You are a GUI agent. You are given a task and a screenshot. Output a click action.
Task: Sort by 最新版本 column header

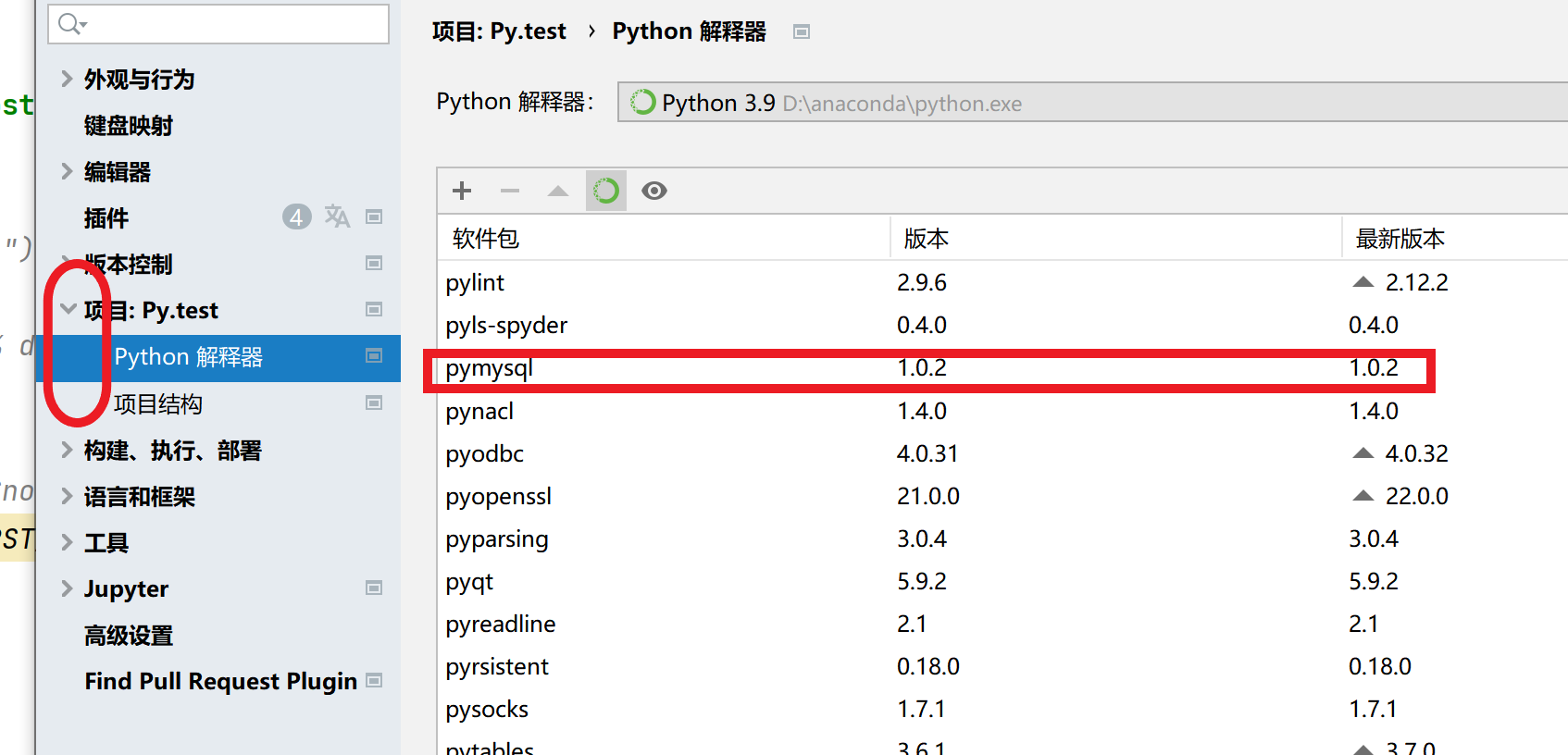tap(1455, 238)
